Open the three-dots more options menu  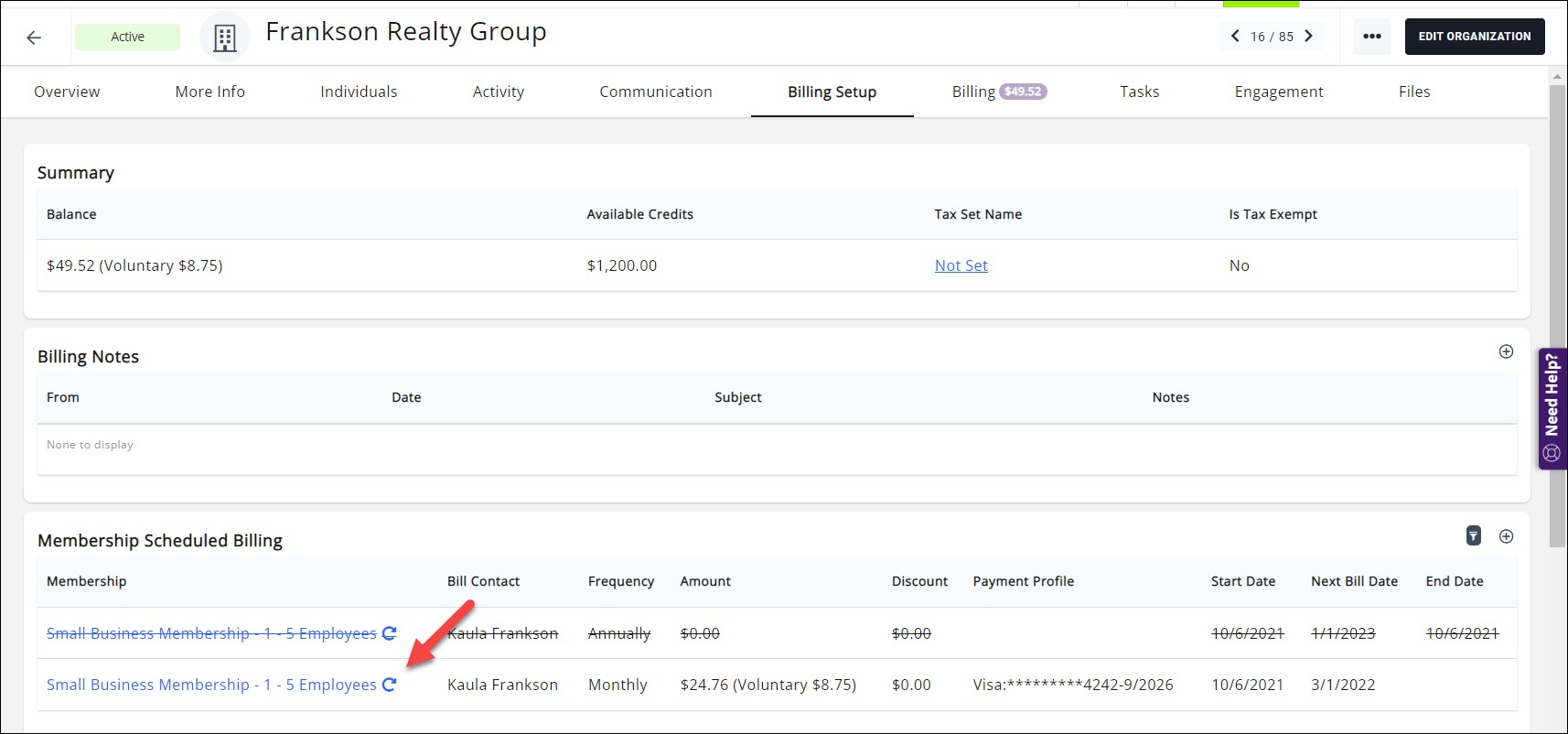pos(1371,37)
